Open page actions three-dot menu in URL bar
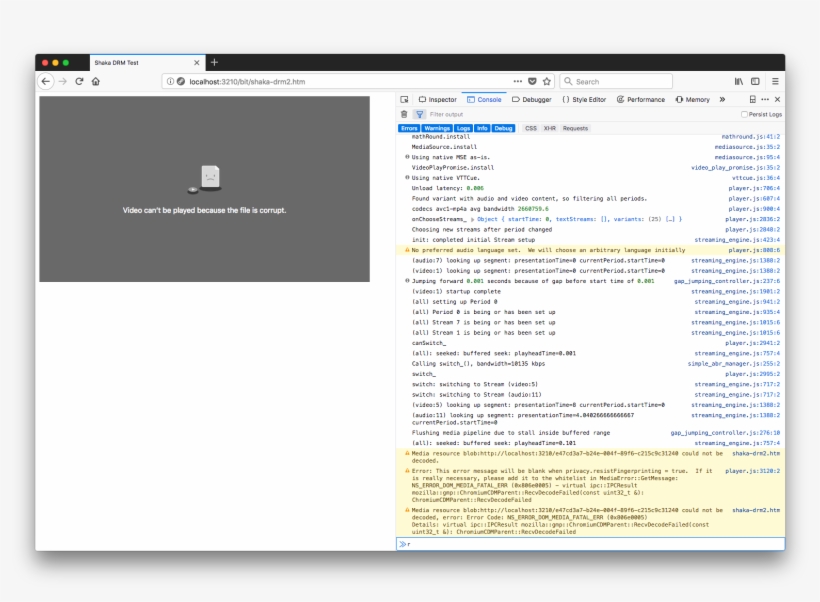 [517, 81]
